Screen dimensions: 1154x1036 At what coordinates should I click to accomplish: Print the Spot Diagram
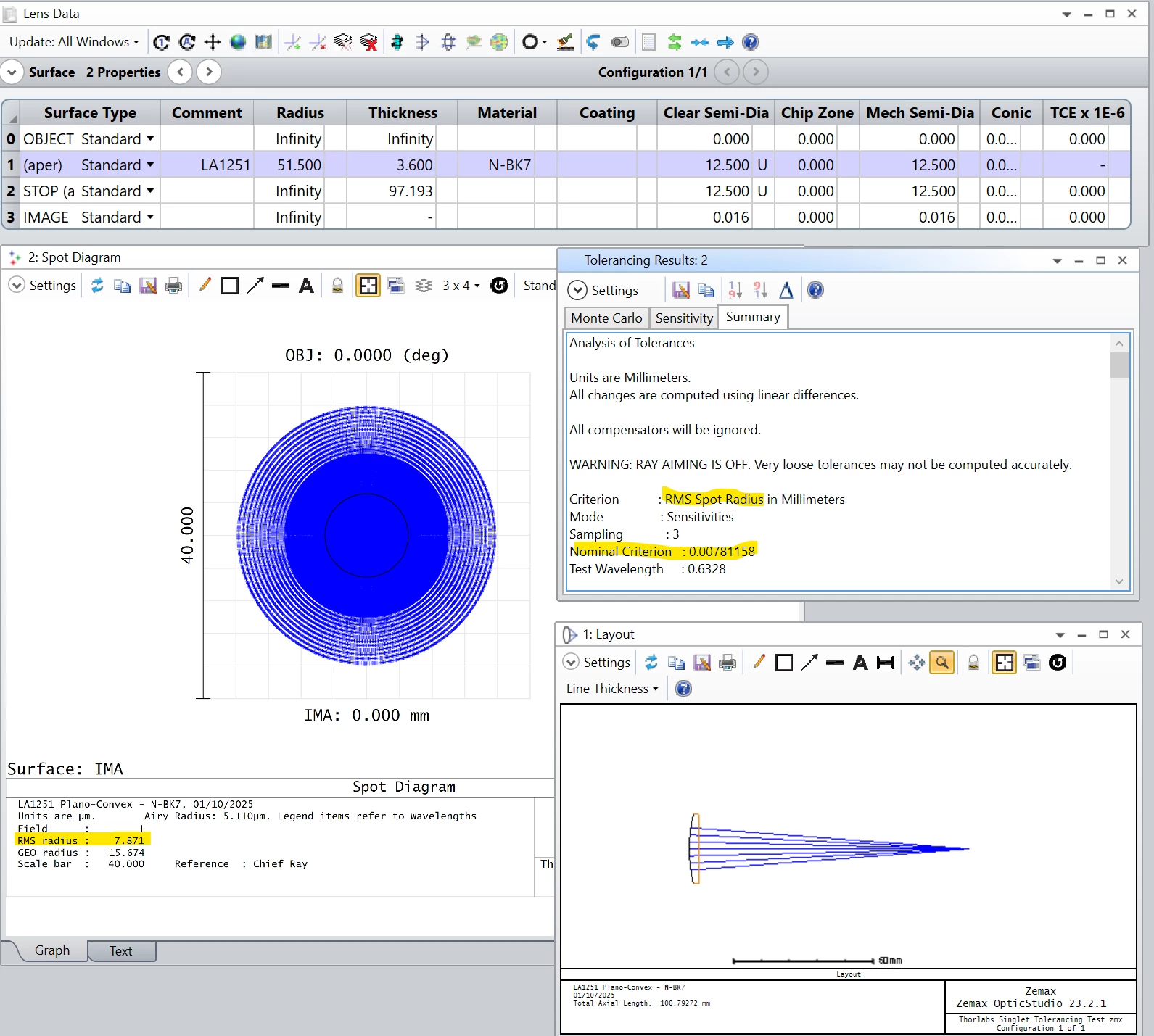[173, 286]
